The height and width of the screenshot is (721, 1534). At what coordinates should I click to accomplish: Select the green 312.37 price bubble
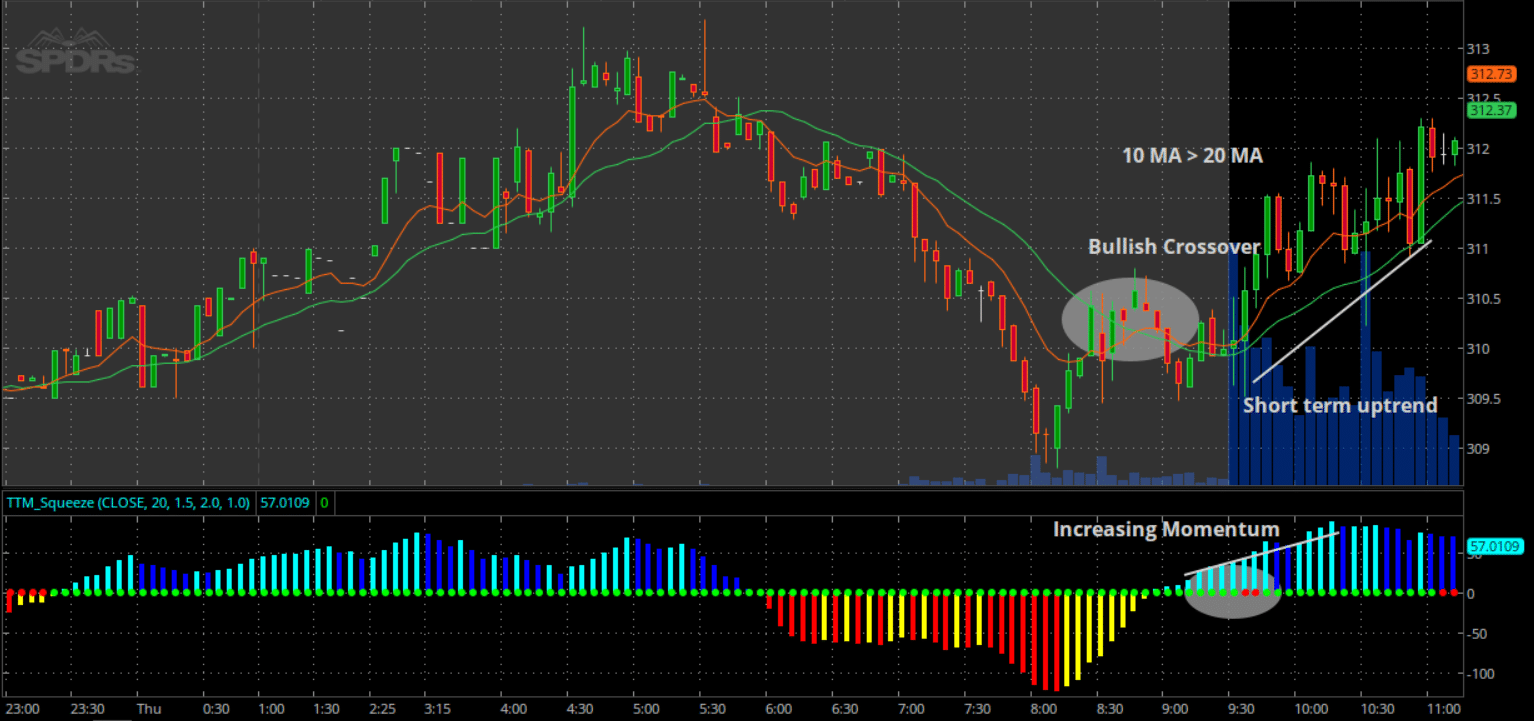[1490, 110]
